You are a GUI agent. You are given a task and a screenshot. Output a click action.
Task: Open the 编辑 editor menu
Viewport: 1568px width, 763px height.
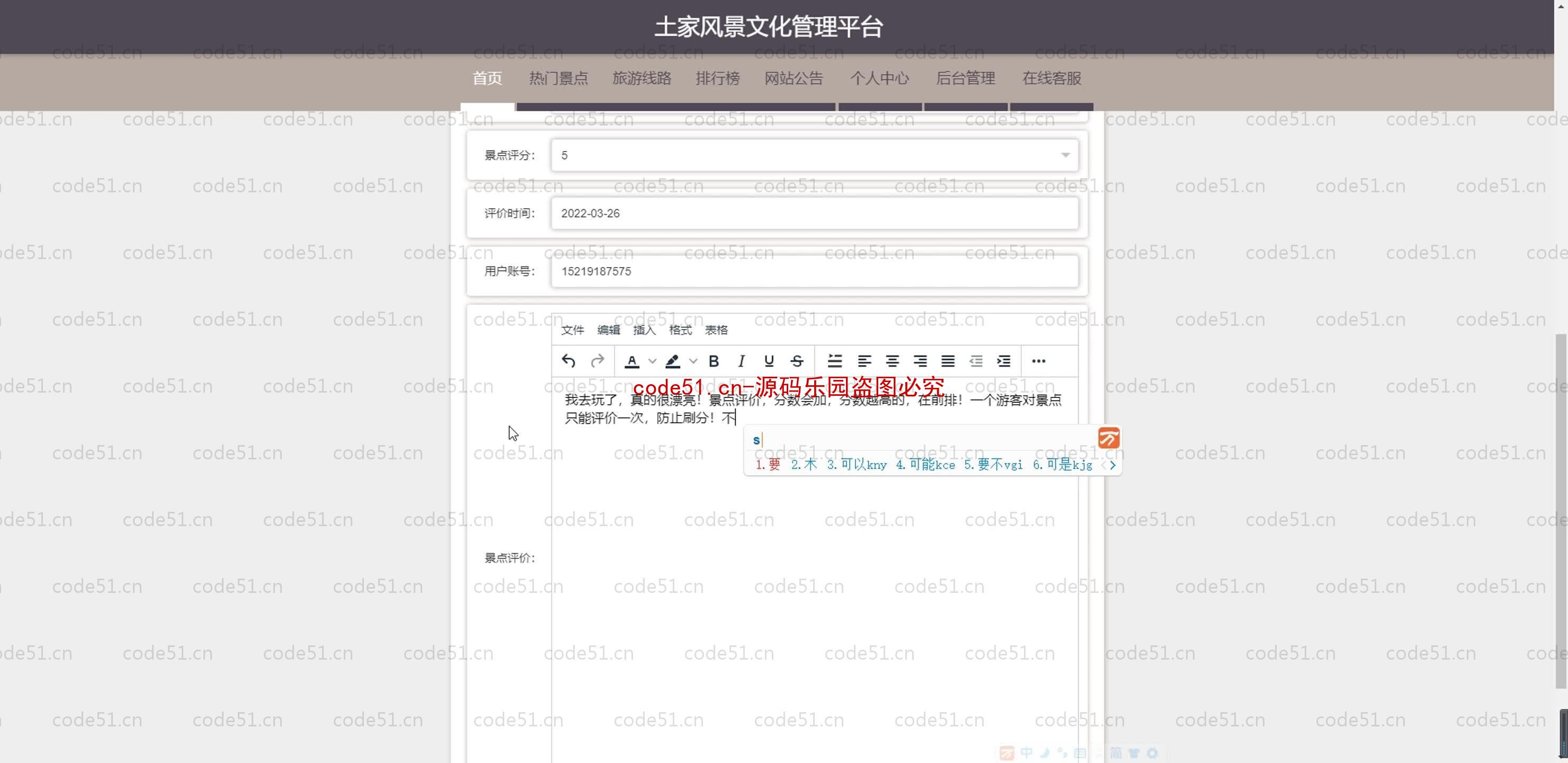[608, 330]
